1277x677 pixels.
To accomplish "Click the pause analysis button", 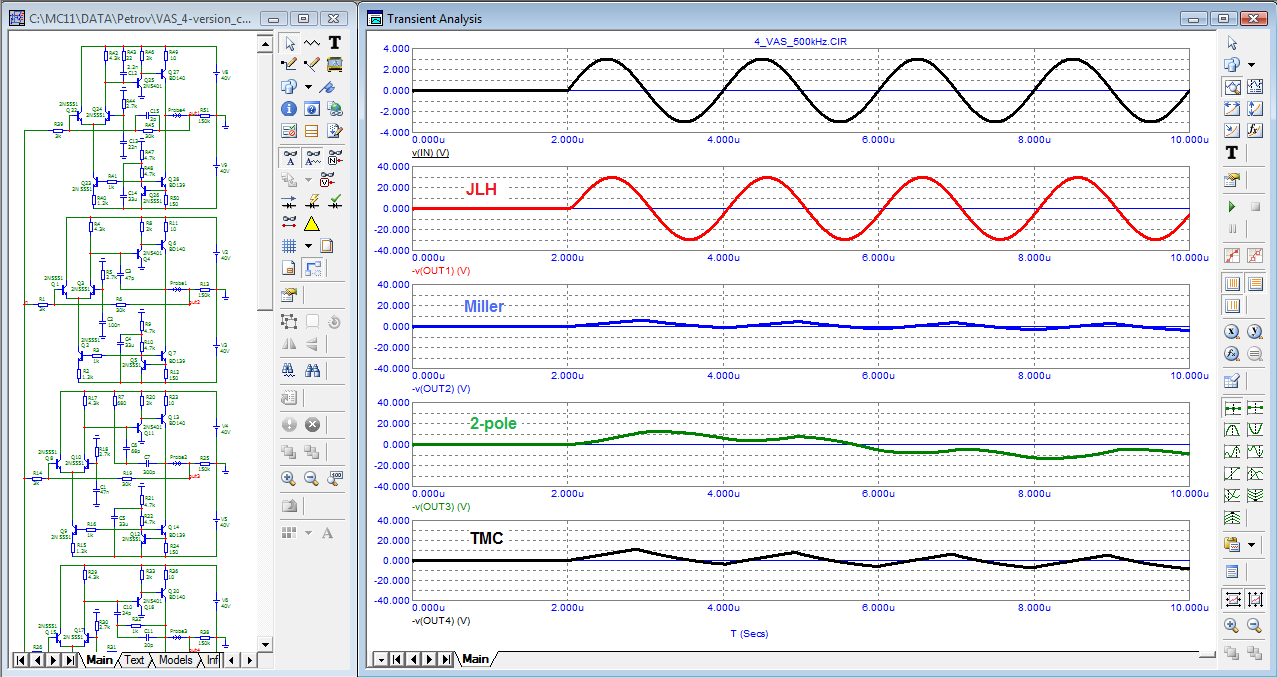I will (1232, 229).
